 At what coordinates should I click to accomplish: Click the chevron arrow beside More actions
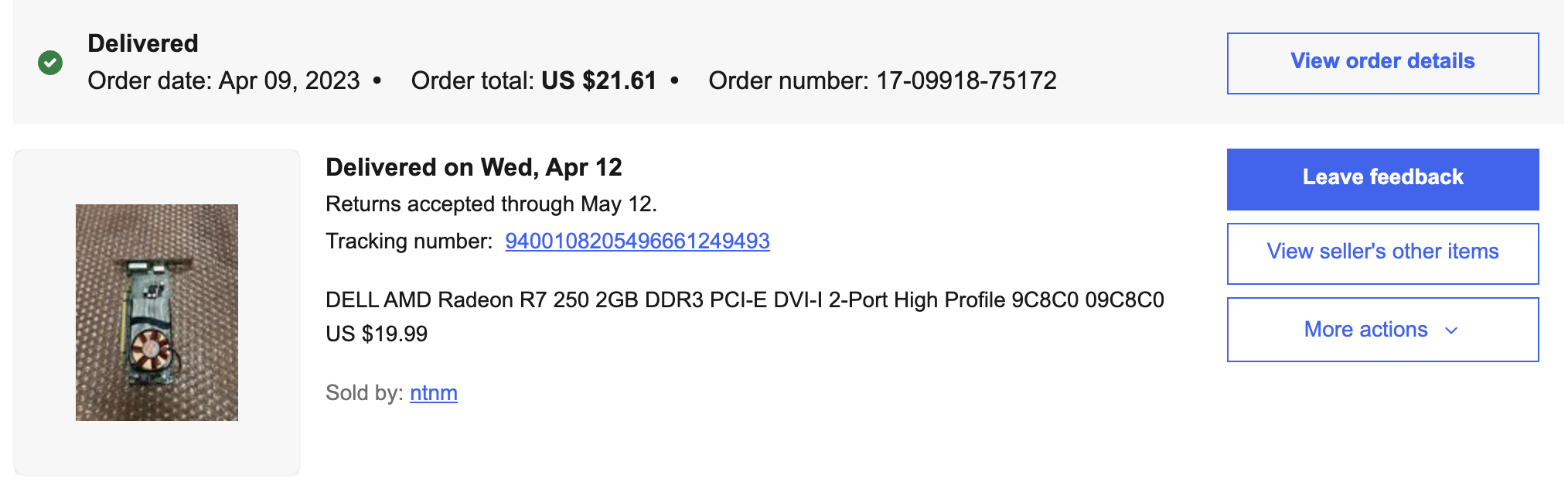click(x=1451, y=330)
